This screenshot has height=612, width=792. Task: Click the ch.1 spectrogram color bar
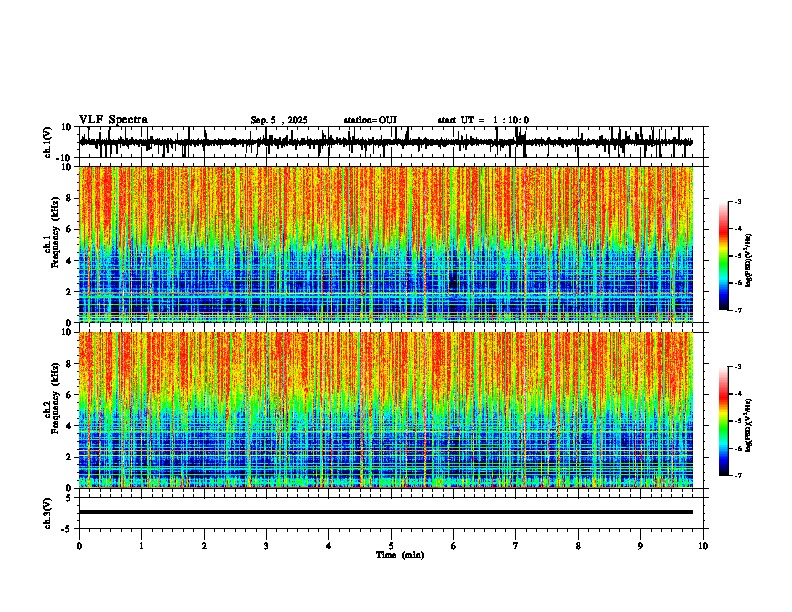[723, 256]
